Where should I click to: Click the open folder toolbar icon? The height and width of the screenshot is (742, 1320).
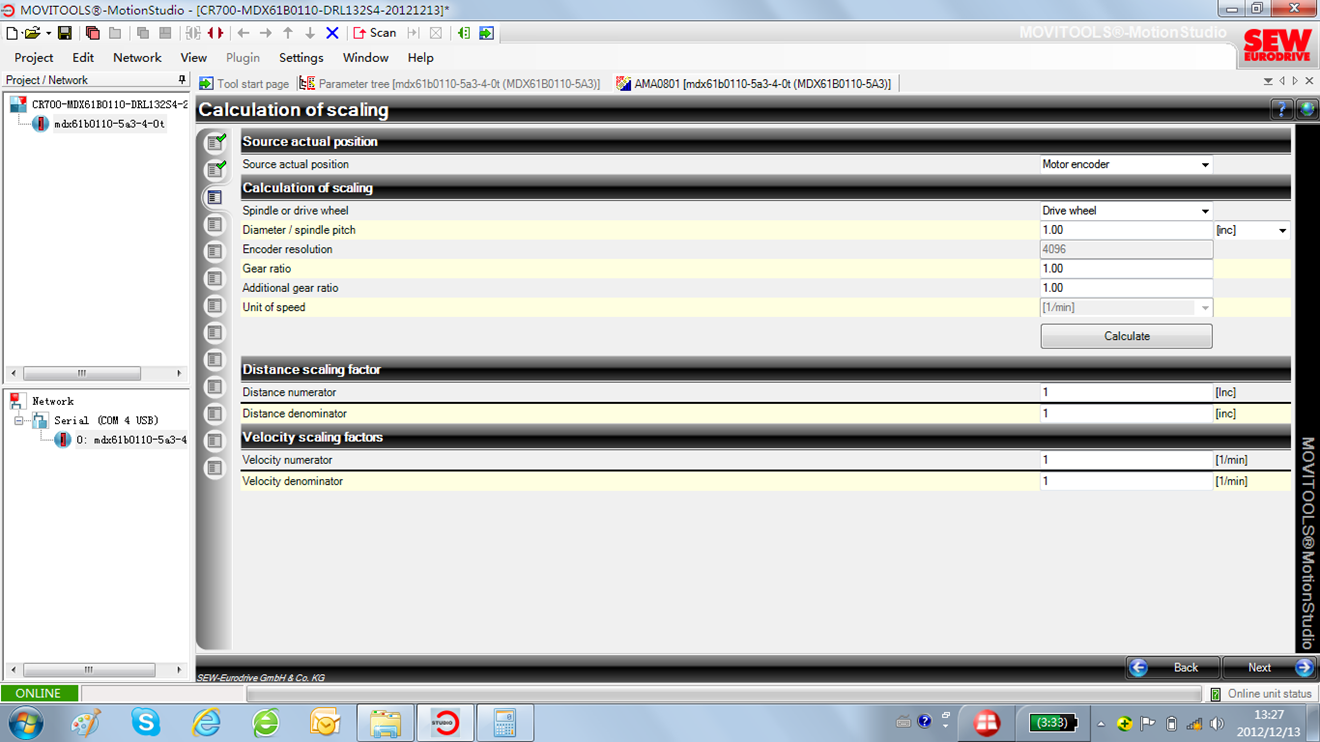pyautogui.click(x=33, y=33)
